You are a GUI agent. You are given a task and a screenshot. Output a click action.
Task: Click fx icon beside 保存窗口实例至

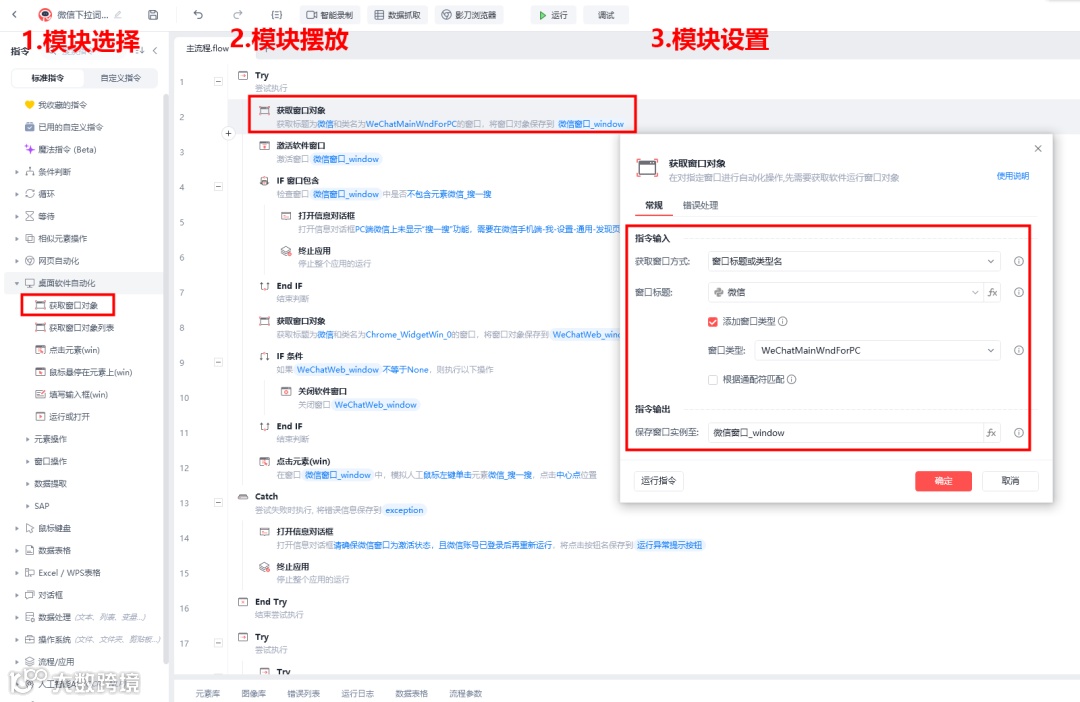pyautogui.click(x=991, y=433)
